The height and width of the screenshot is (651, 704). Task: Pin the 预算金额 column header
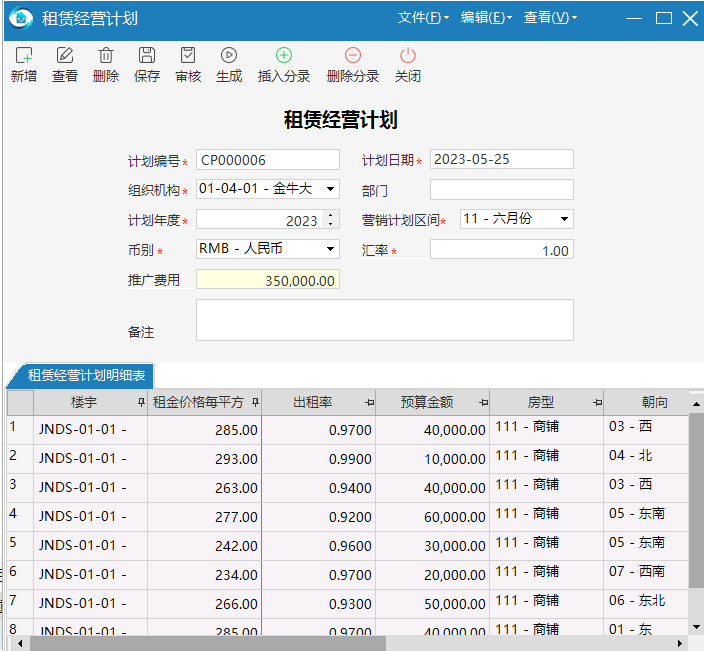[484, 403]
